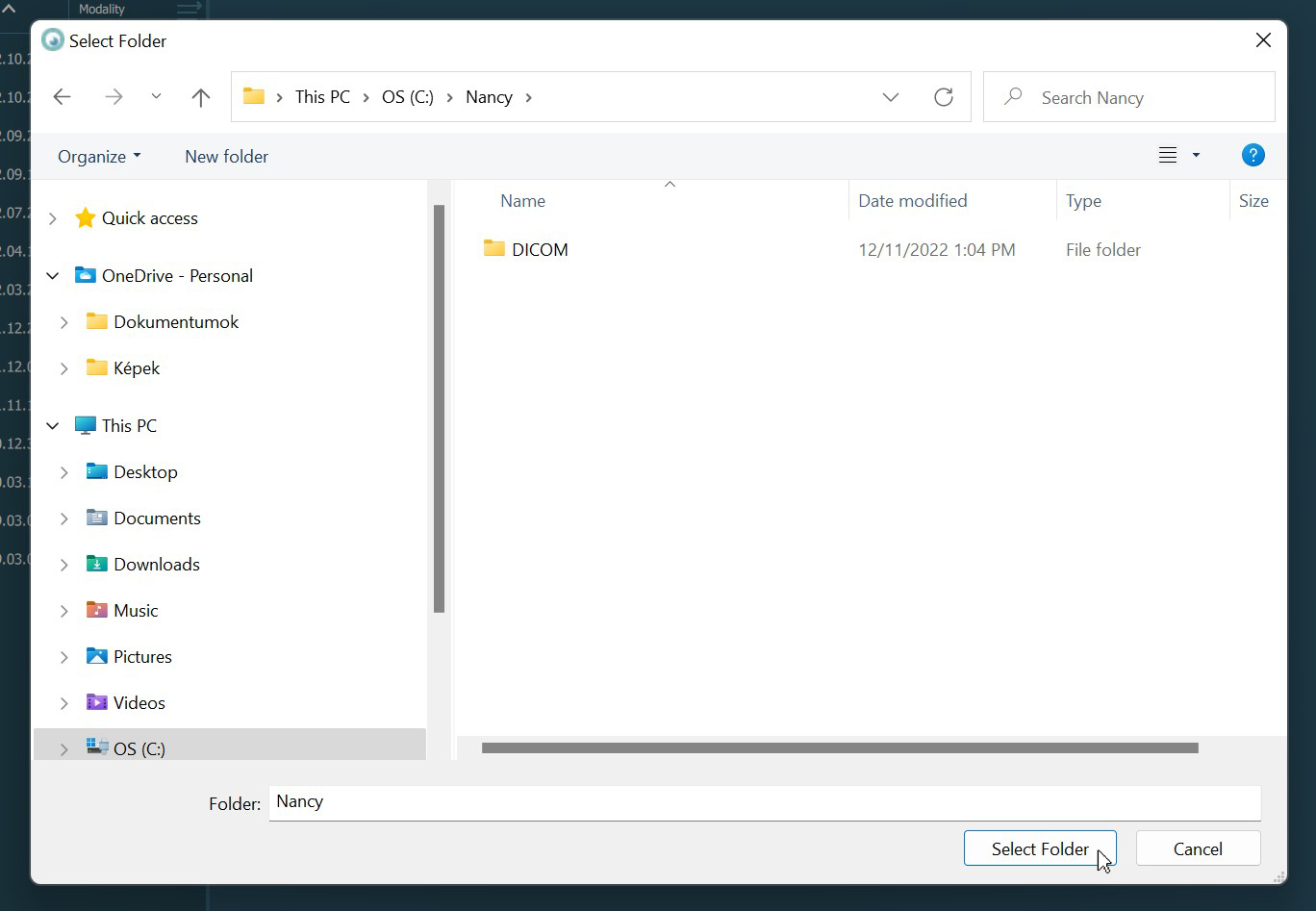Collapse the This PC tree node

tap(53, 426)
